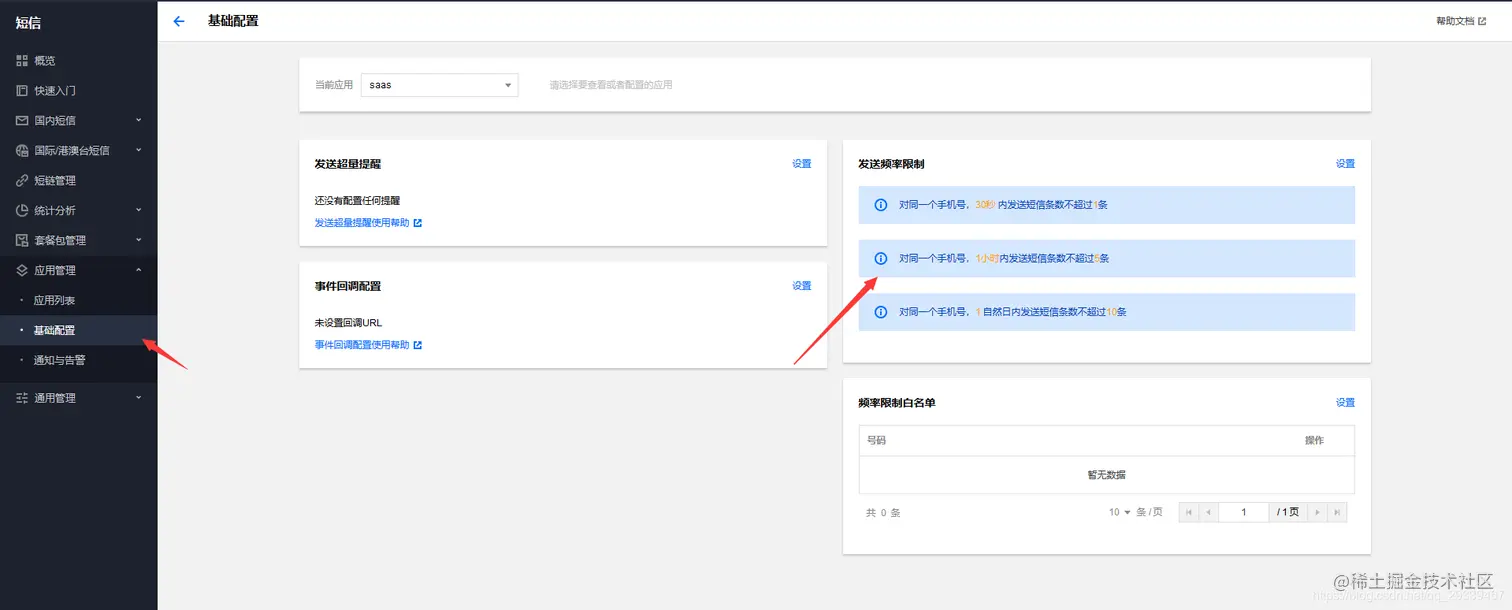The height and width of the screenshot is (610, 1512).
Task: Click info icon on the 1小时 limit row
Action: 881,258
